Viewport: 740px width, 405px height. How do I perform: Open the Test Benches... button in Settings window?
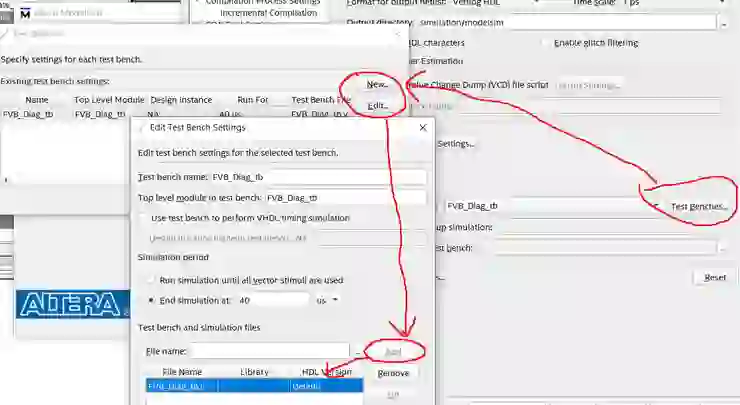click(699, 206)
